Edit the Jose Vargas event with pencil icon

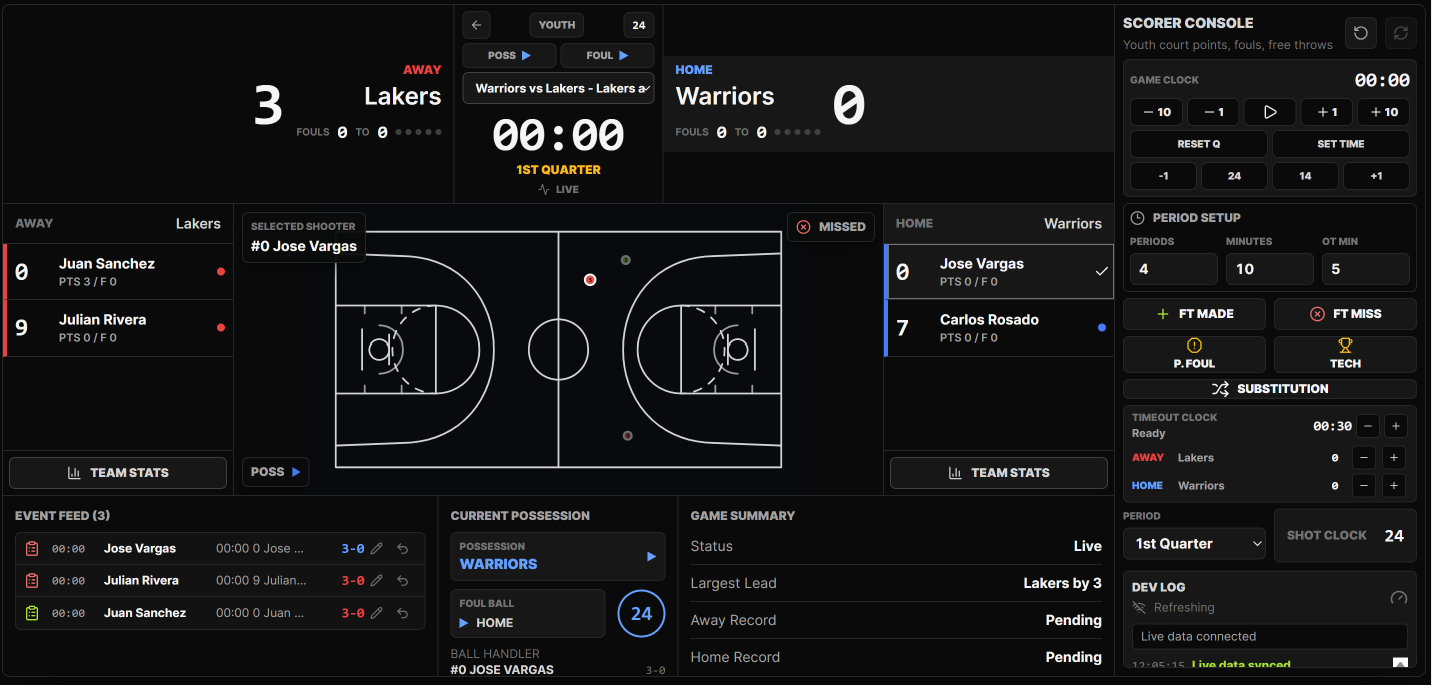coord(377,549)
